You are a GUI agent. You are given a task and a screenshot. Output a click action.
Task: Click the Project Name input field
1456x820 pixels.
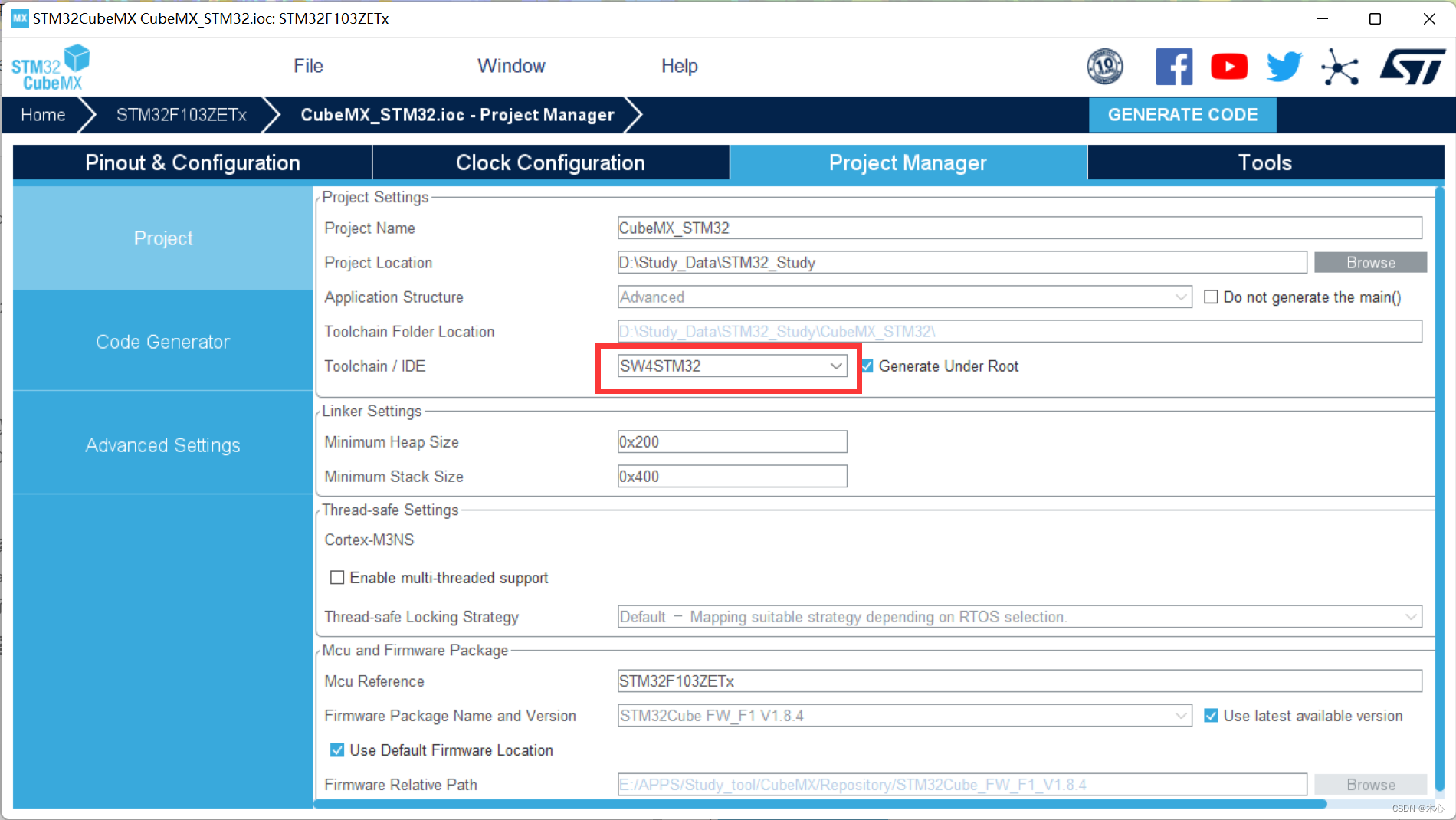click(1019, 228)
